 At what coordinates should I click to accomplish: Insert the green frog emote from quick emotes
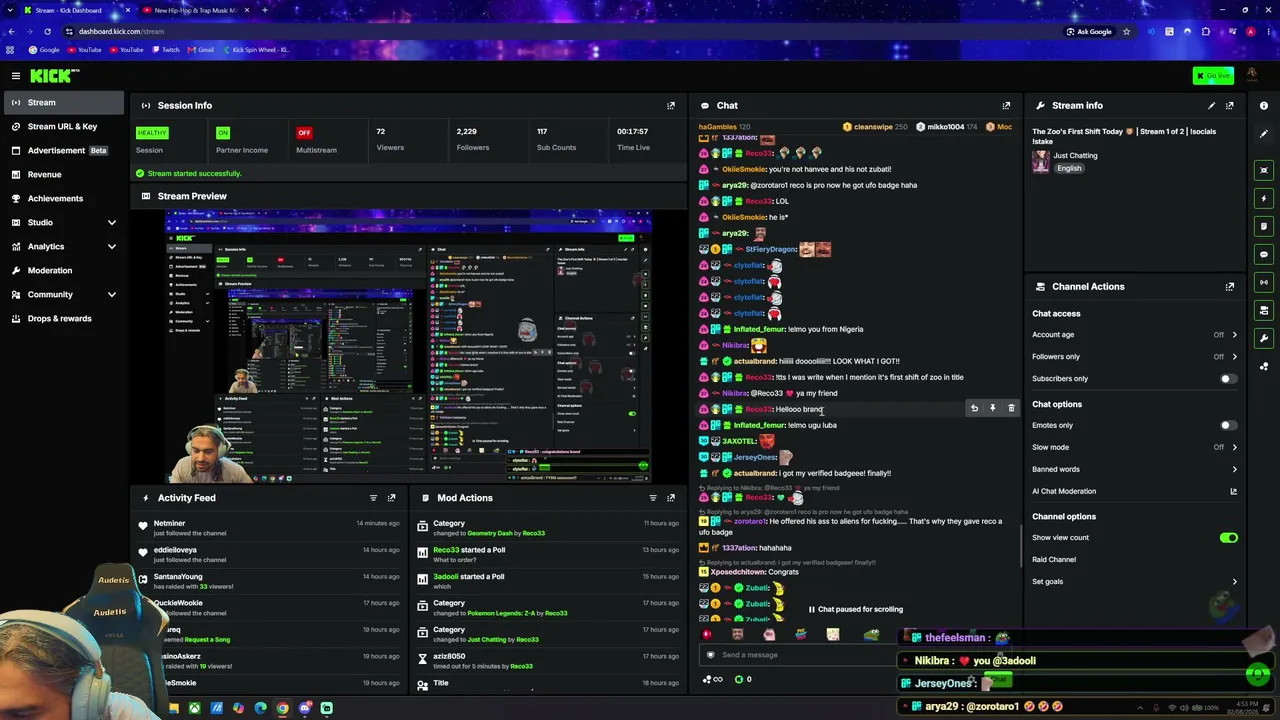[872, 634]
